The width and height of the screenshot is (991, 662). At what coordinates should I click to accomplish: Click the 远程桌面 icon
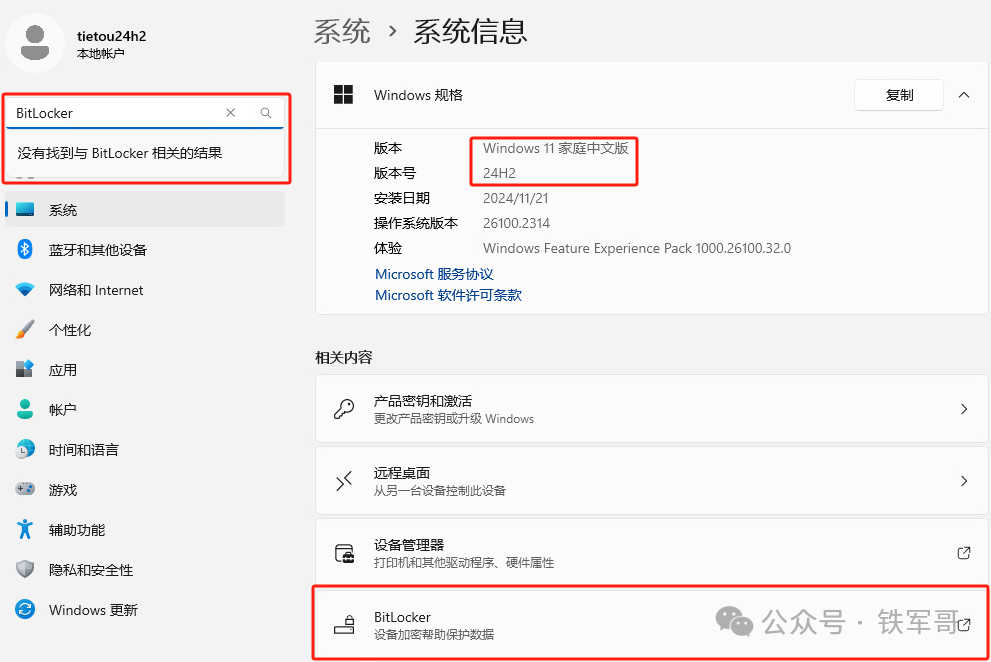(x=344, y=481)
